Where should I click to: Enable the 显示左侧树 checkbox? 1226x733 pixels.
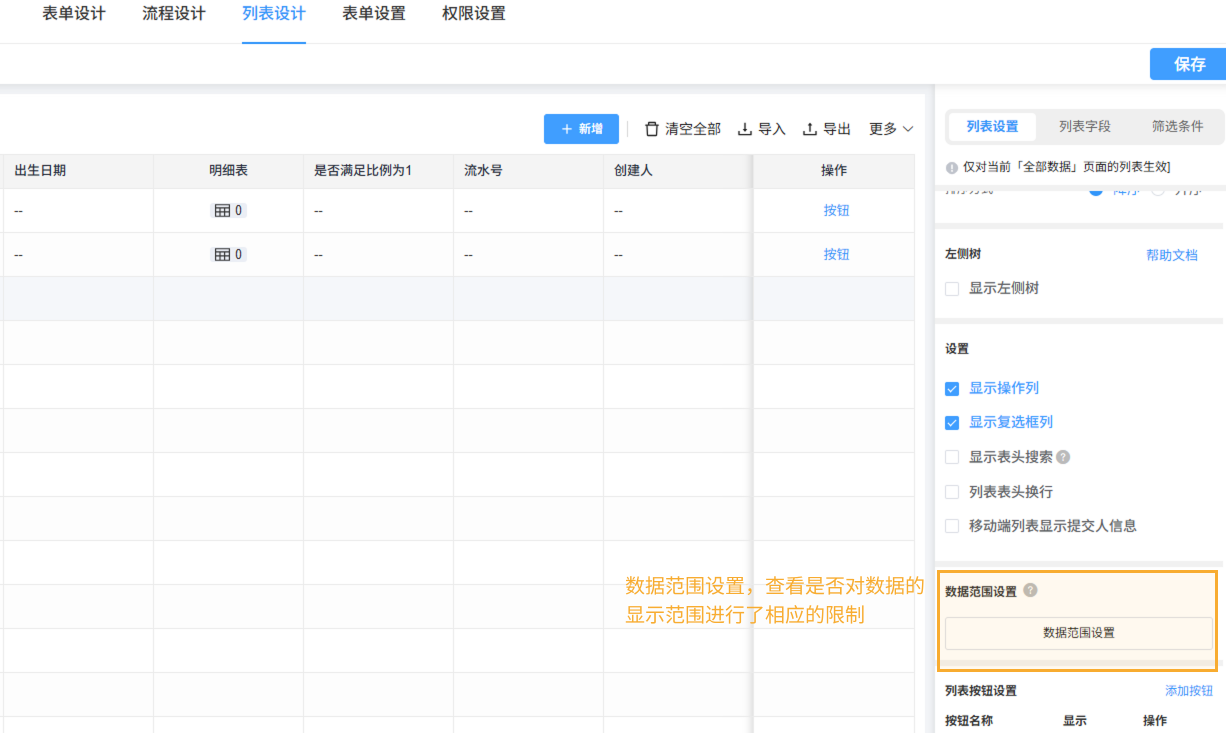tap(952, 288)
